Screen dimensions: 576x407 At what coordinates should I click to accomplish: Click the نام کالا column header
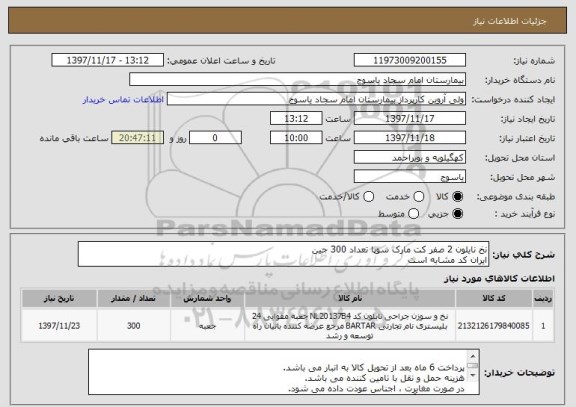(350, 298)
